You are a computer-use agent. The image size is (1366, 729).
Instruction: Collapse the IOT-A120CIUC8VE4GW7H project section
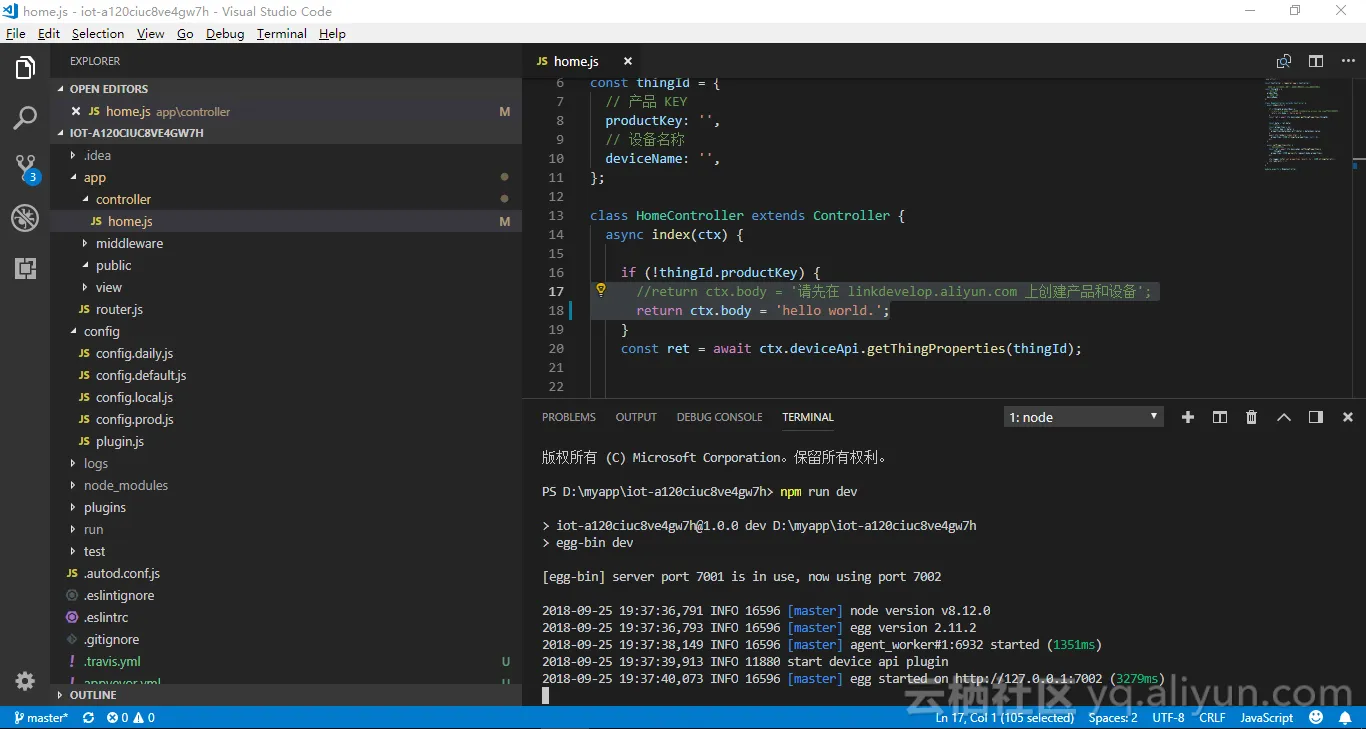pyautogui.click(x=286, y=133)
